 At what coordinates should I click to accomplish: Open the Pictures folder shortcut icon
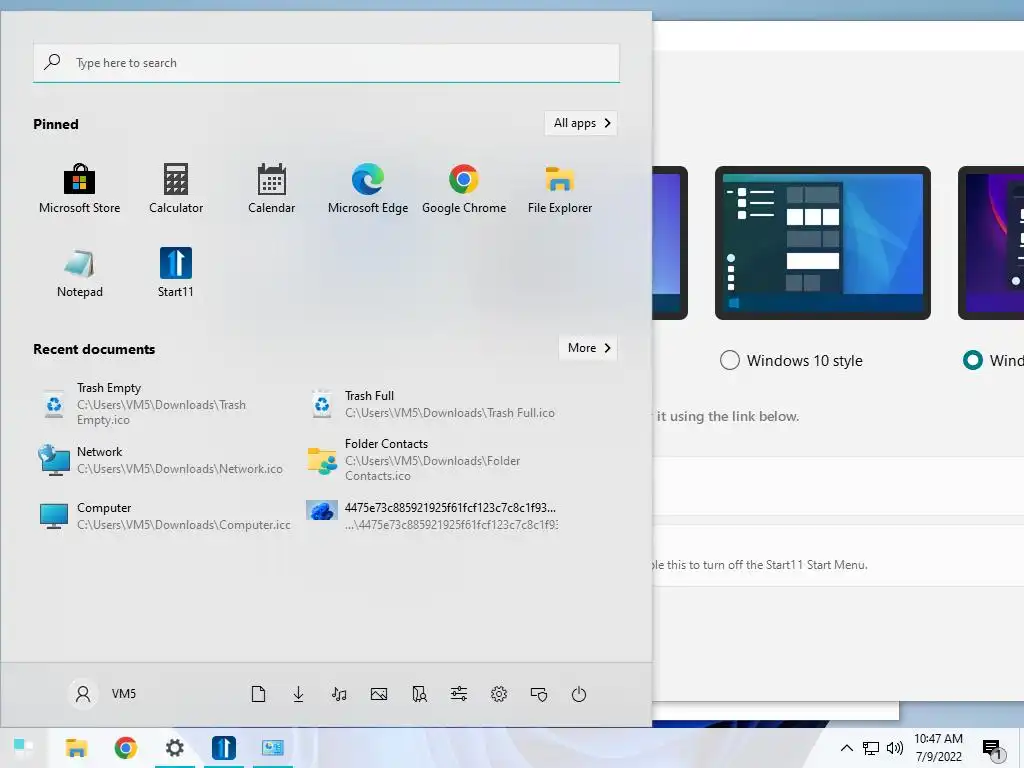click(379, 694)
